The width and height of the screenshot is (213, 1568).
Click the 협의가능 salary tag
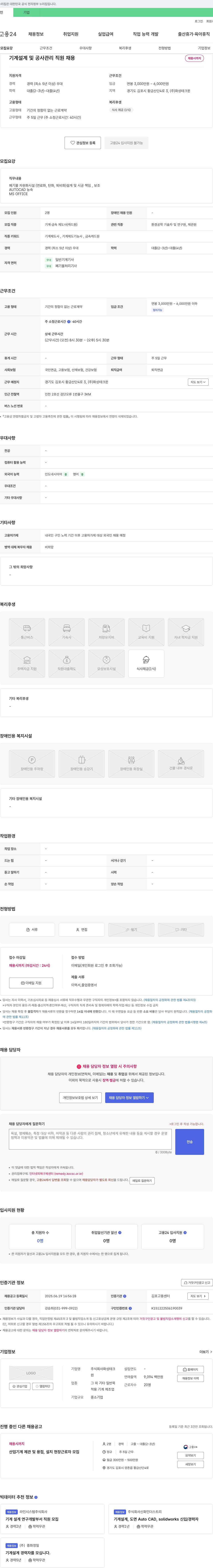pos(158,310)
